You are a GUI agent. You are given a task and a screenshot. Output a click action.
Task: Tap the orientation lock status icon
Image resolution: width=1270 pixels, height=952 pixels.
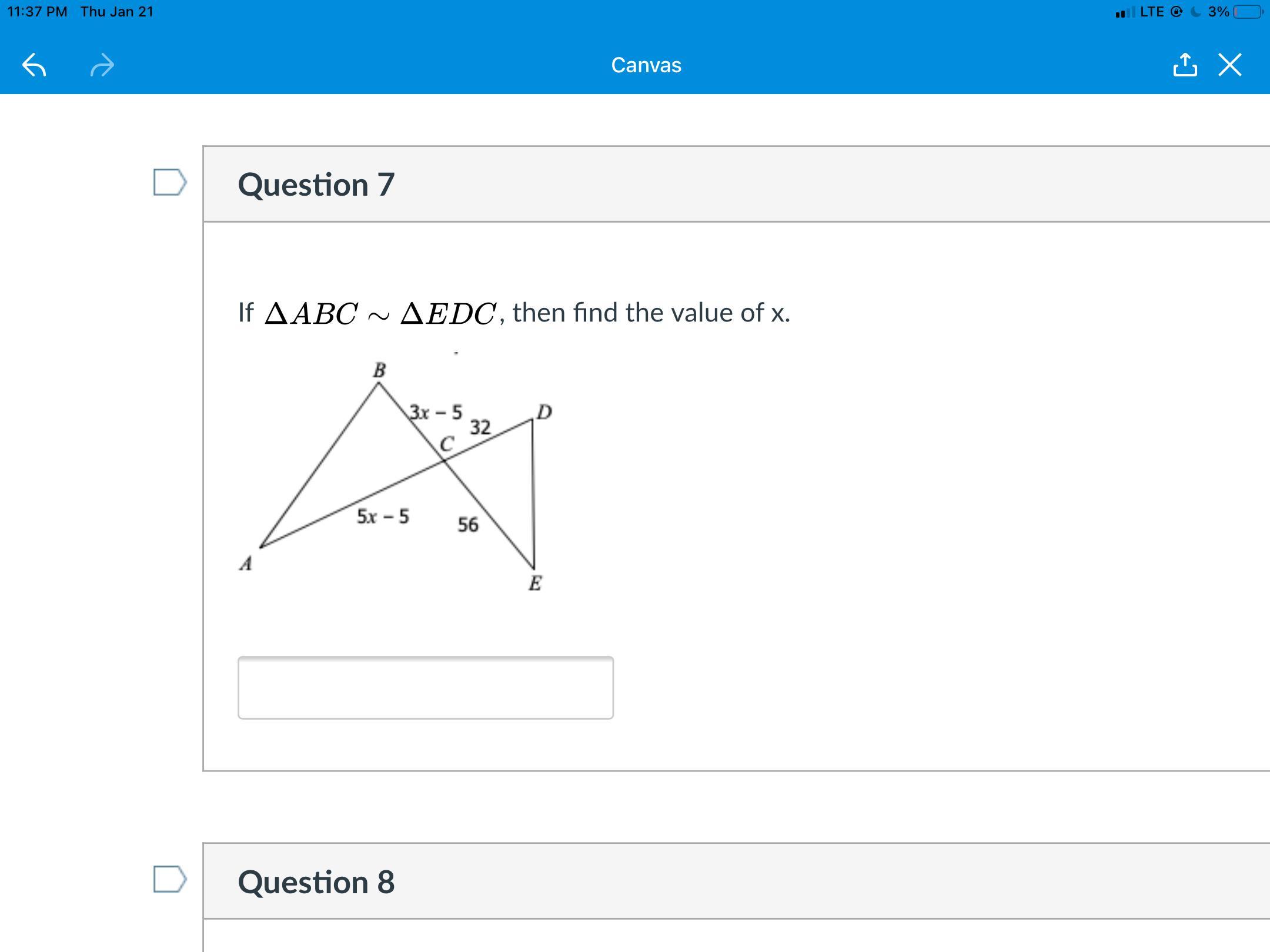coord(1177,12)
